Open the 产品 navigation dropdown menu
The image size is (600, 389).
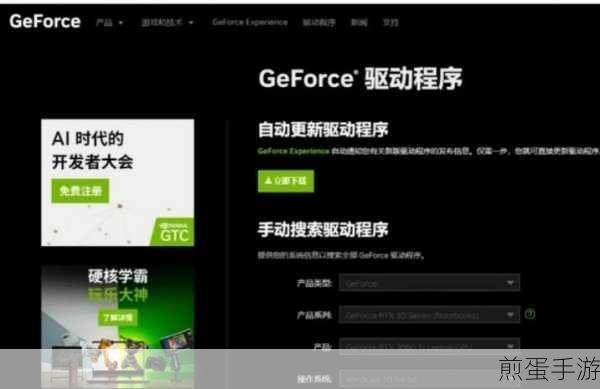(109, 23)
